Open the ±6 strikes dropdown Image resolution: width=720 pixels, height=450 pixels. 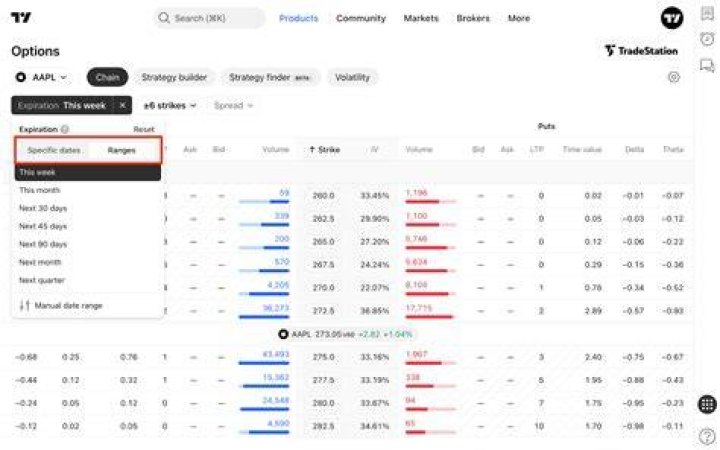[170, 106]
